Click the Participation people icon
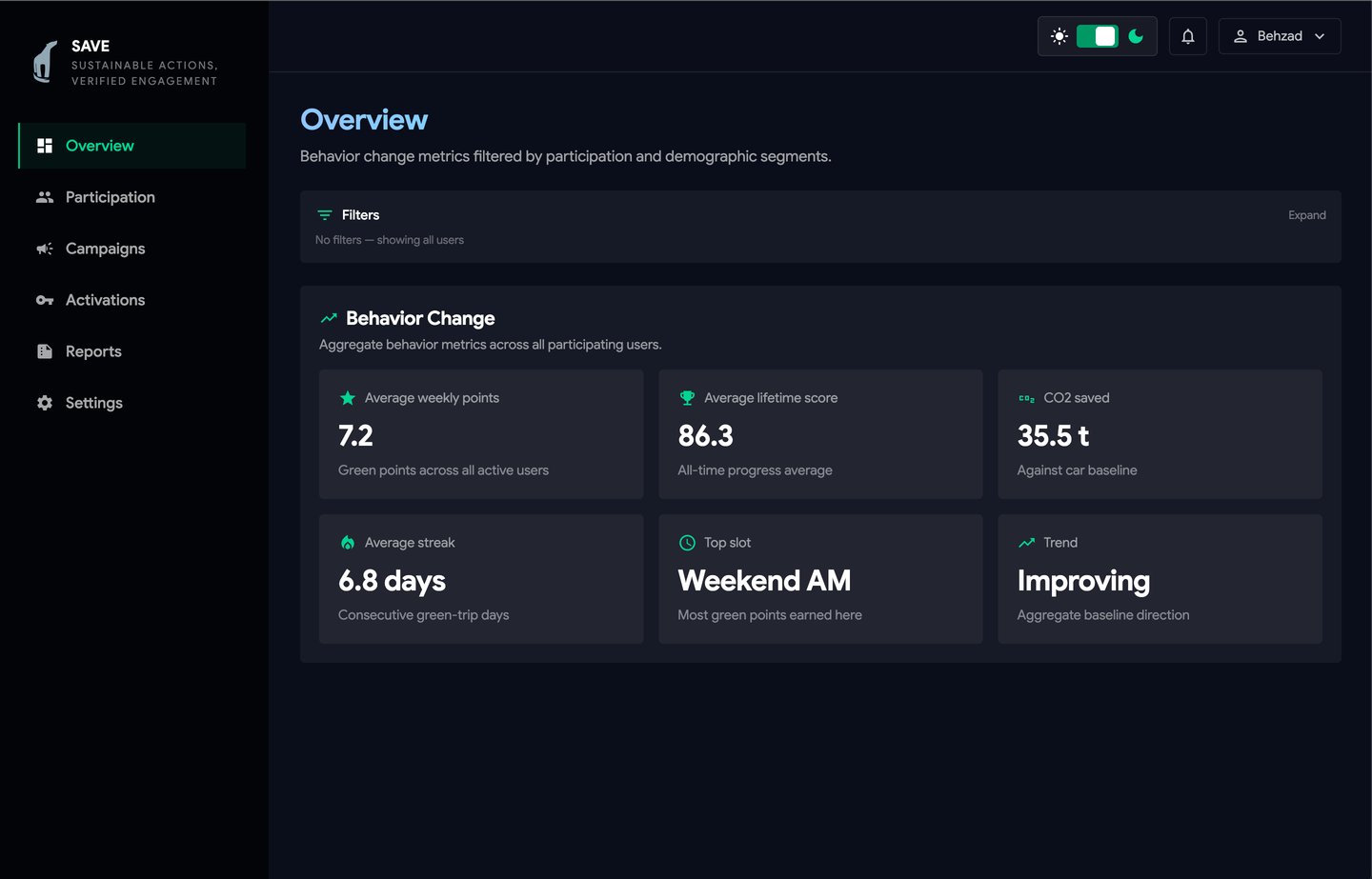Viewport: 1372px width, 879px height. 45,197
